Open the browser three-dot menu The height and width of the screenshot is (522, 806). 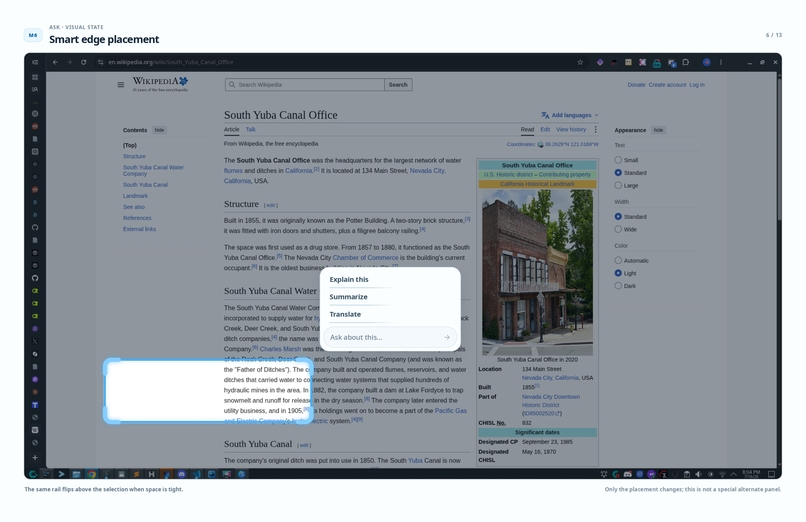(x=721, y=62)
